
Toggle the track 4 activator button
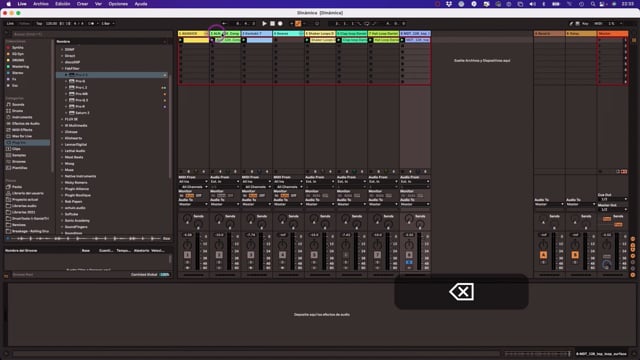pos(282,255)
